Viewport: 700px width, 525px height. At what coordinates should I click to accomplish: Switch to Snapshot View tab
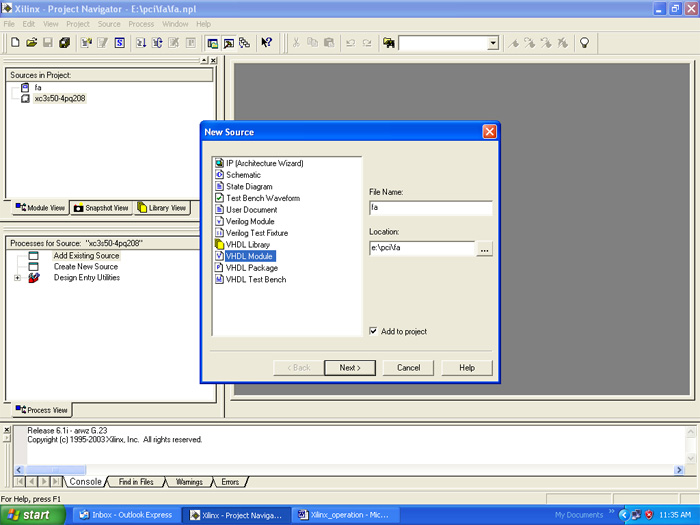[x=101, y=208]
